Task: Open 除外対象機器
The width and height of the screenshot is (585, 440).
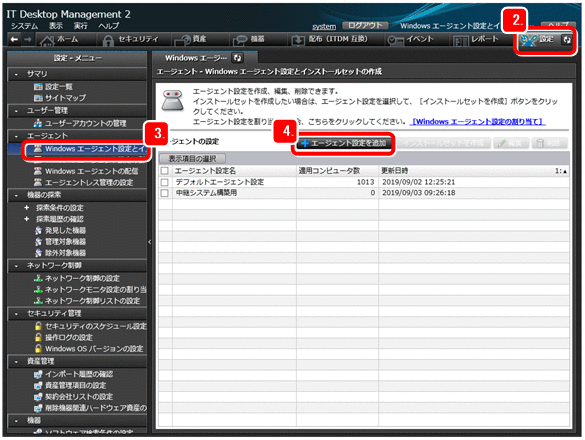Action: click(x=65, y=253)
